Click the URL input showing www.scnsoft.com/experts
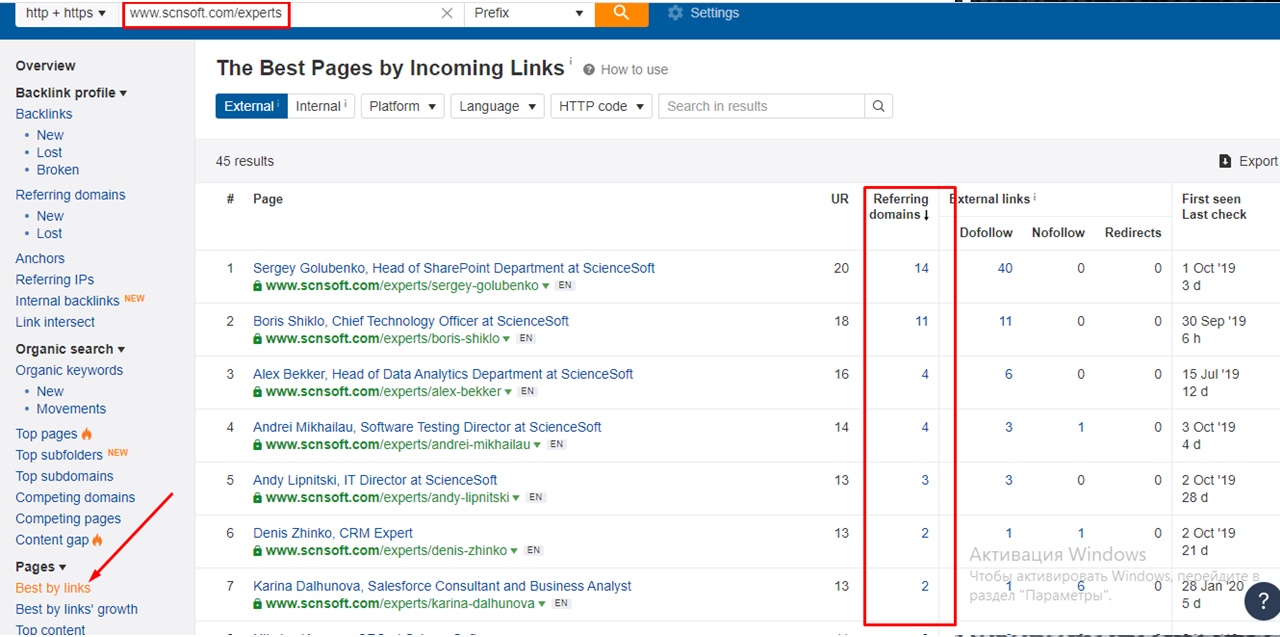The image size is (1280, 637). 205,13
